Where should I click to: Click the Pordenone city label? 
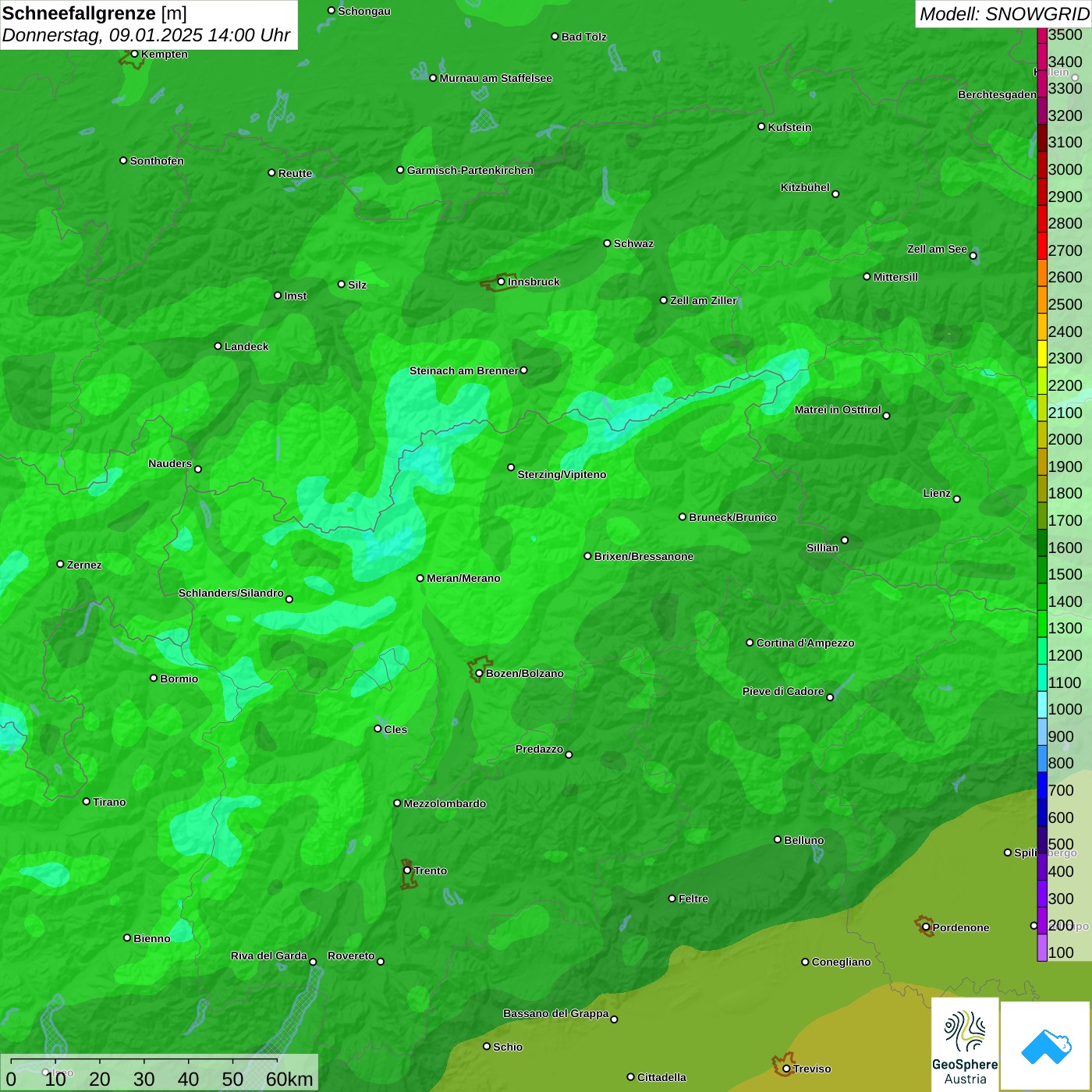[961, 927]
